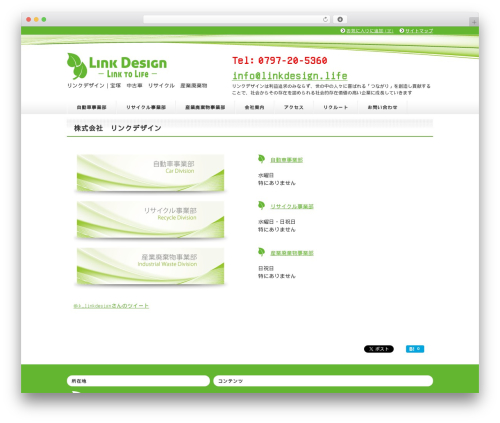Click the round icon button right of address bar
Screen dimensions: 500x423
[x=340, y=19]
